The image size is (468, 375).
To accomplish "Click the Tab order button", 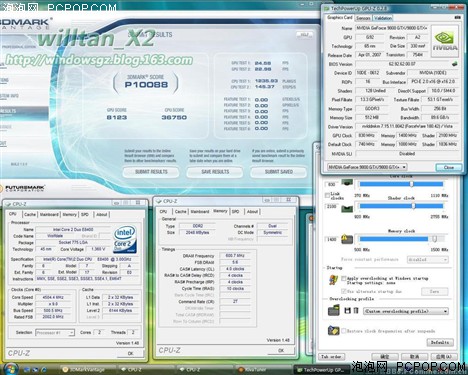I will tap(331, 357).
